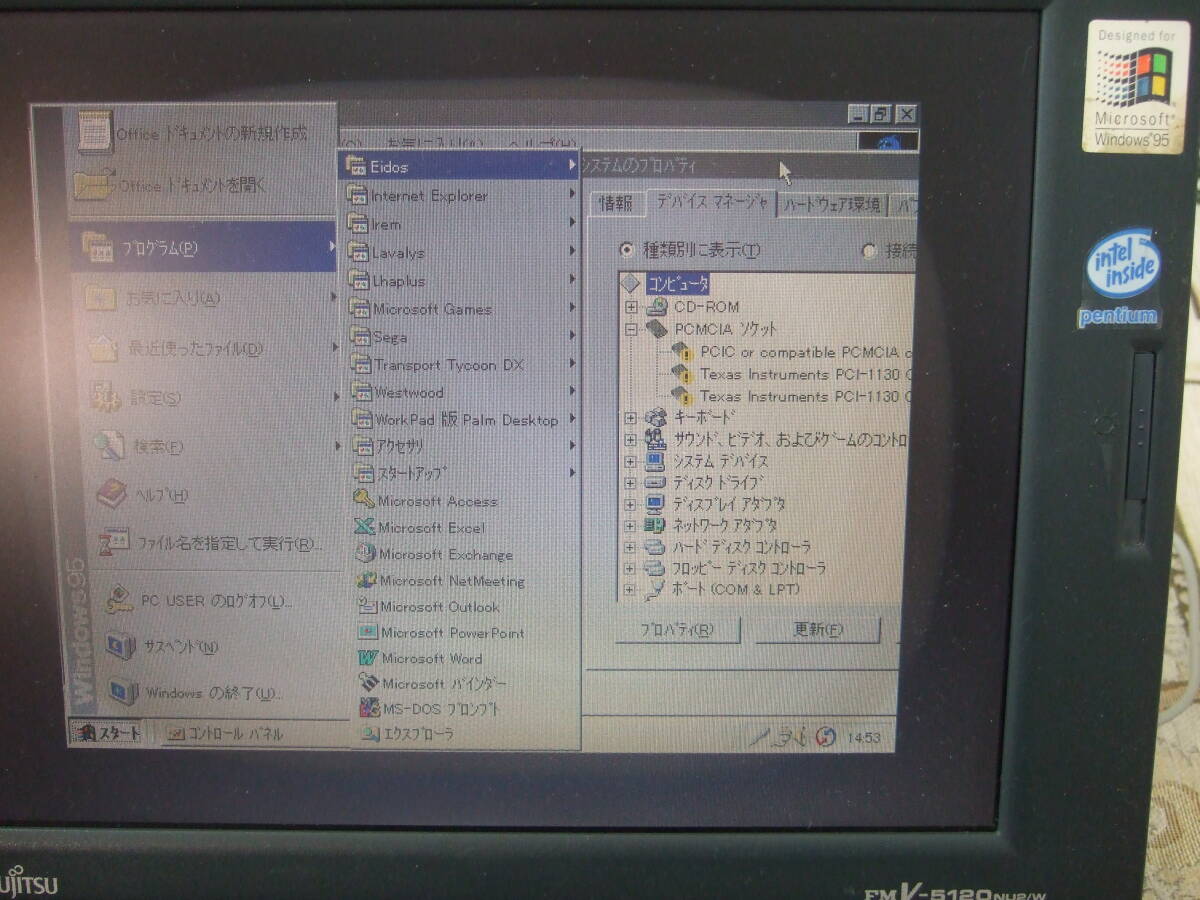
Task: Expand the ハード ディスク コントローラ node
Action: pyautogui.click(x=630, y=547)
